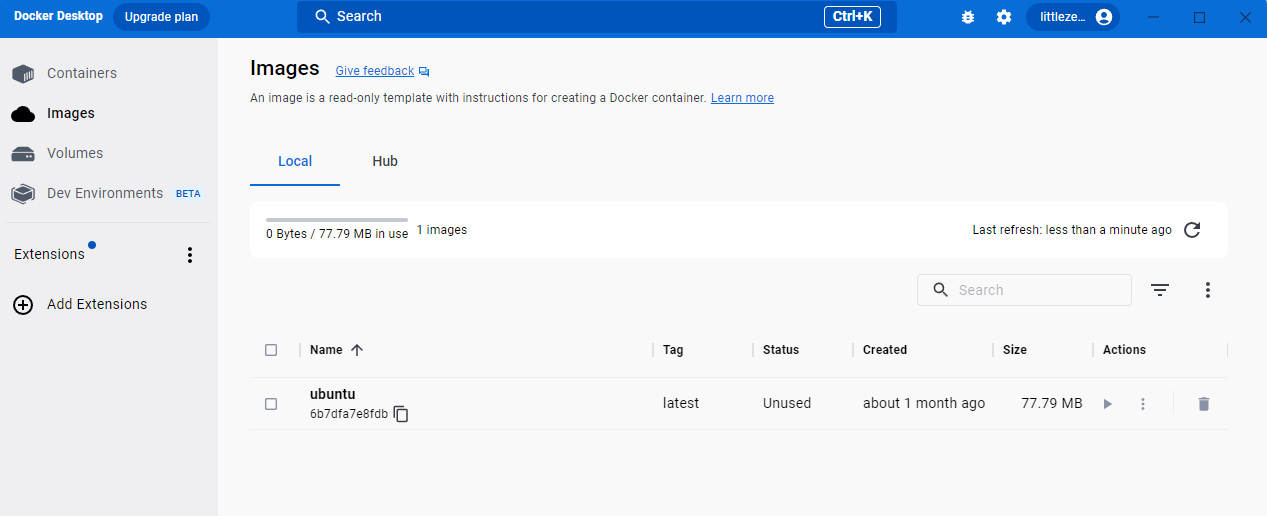
Task: Click the Ctrl+K shortcut badge
Action: 852,16
